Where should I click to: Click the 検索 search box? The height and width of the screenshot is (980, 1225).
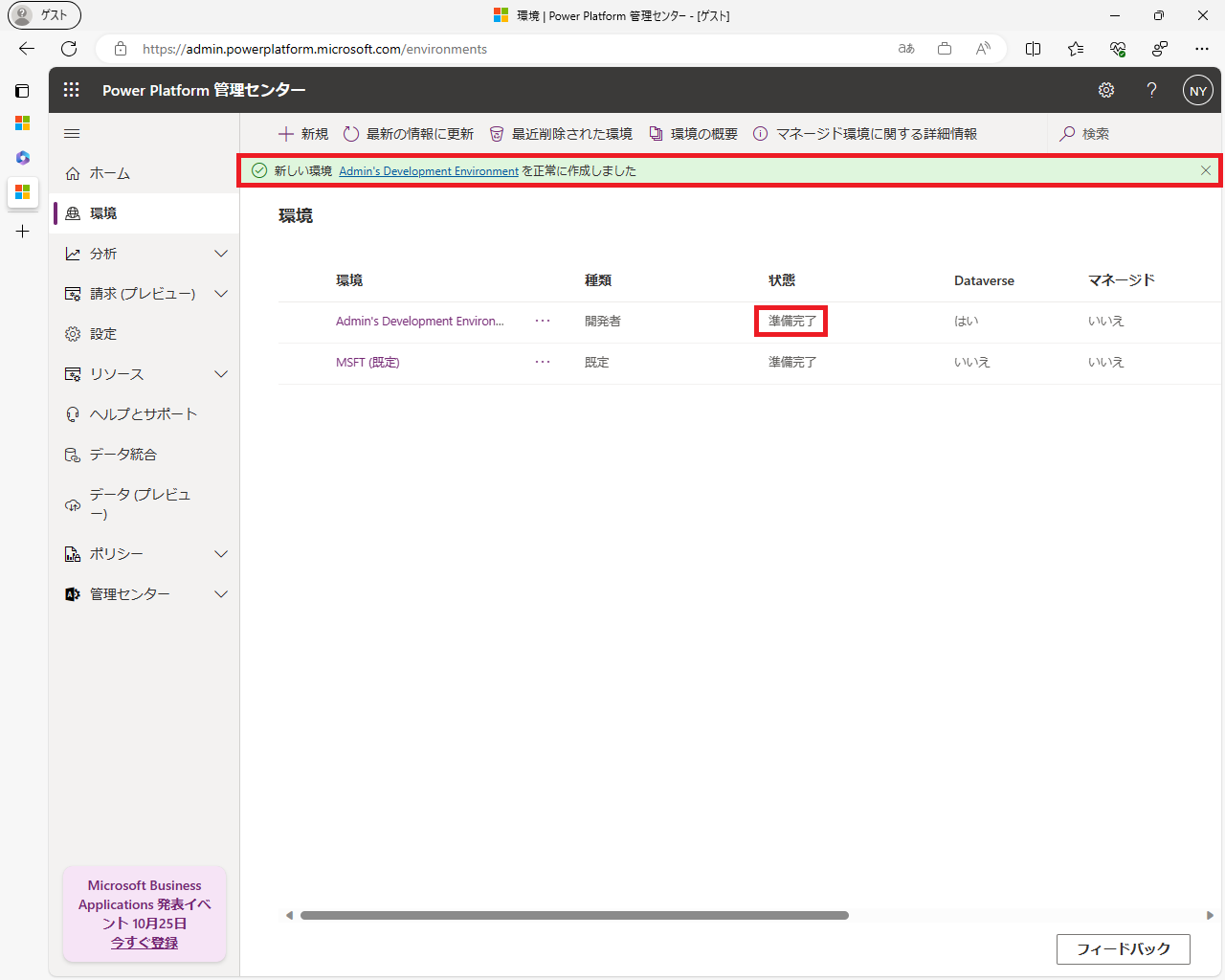pos(1134,134)
